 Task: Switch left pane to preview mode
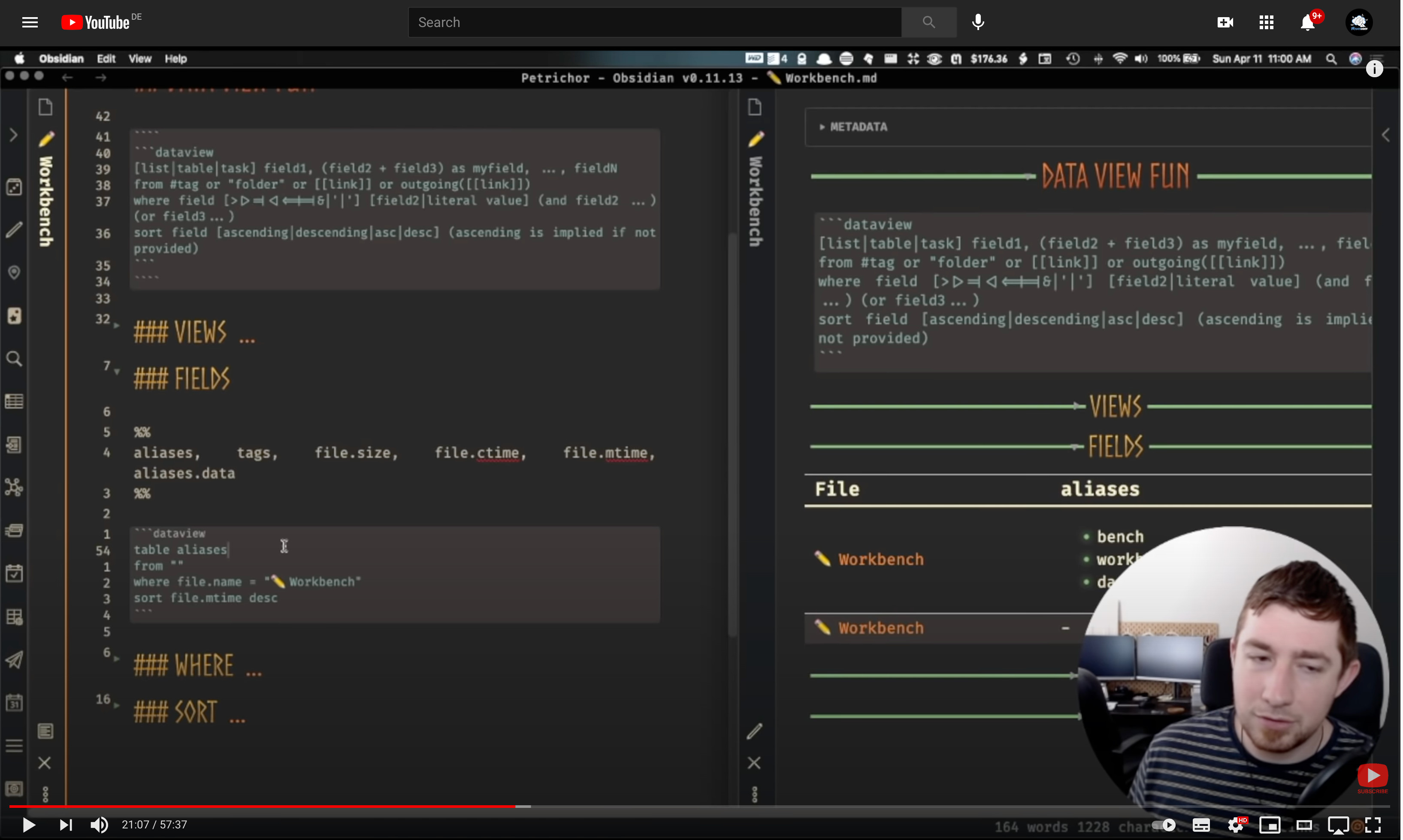coord(45,732)
